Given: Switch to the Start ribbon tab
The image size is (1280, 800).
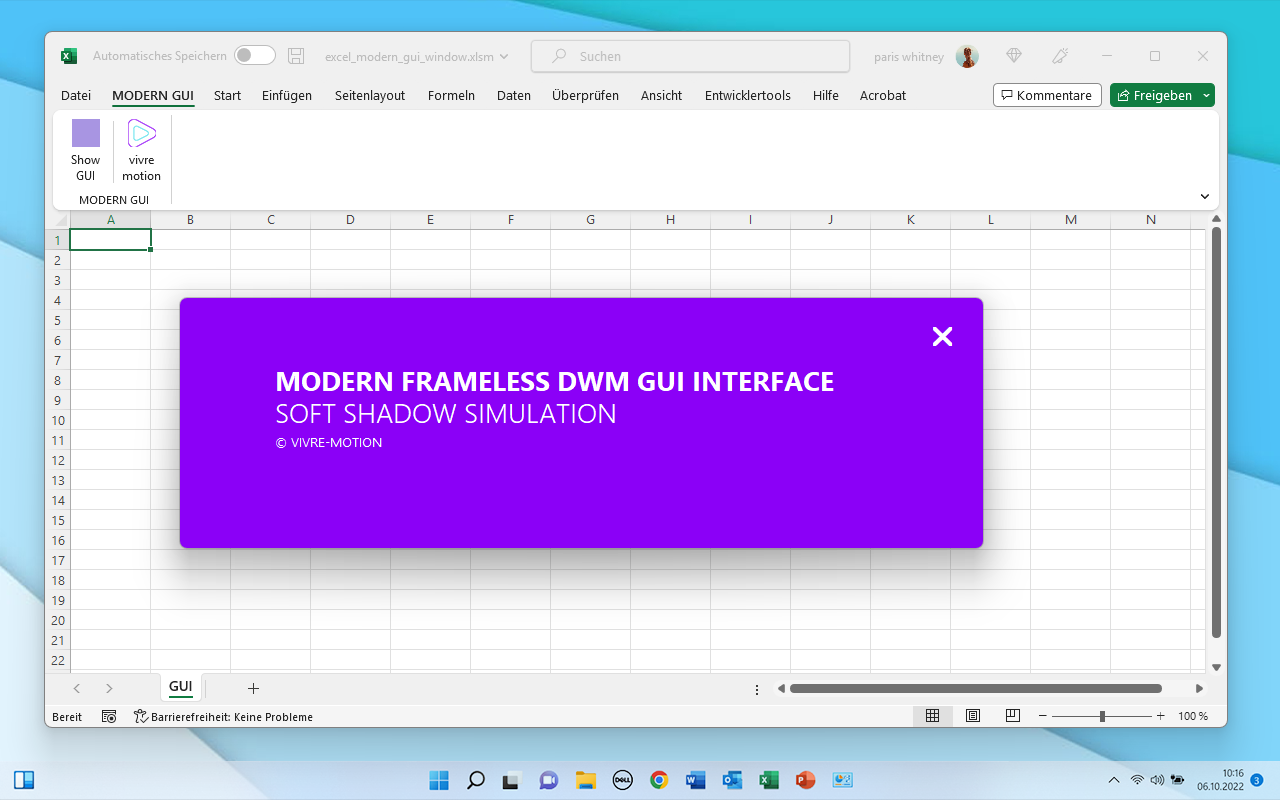Looking at the screenshot, I should point(227,95).
